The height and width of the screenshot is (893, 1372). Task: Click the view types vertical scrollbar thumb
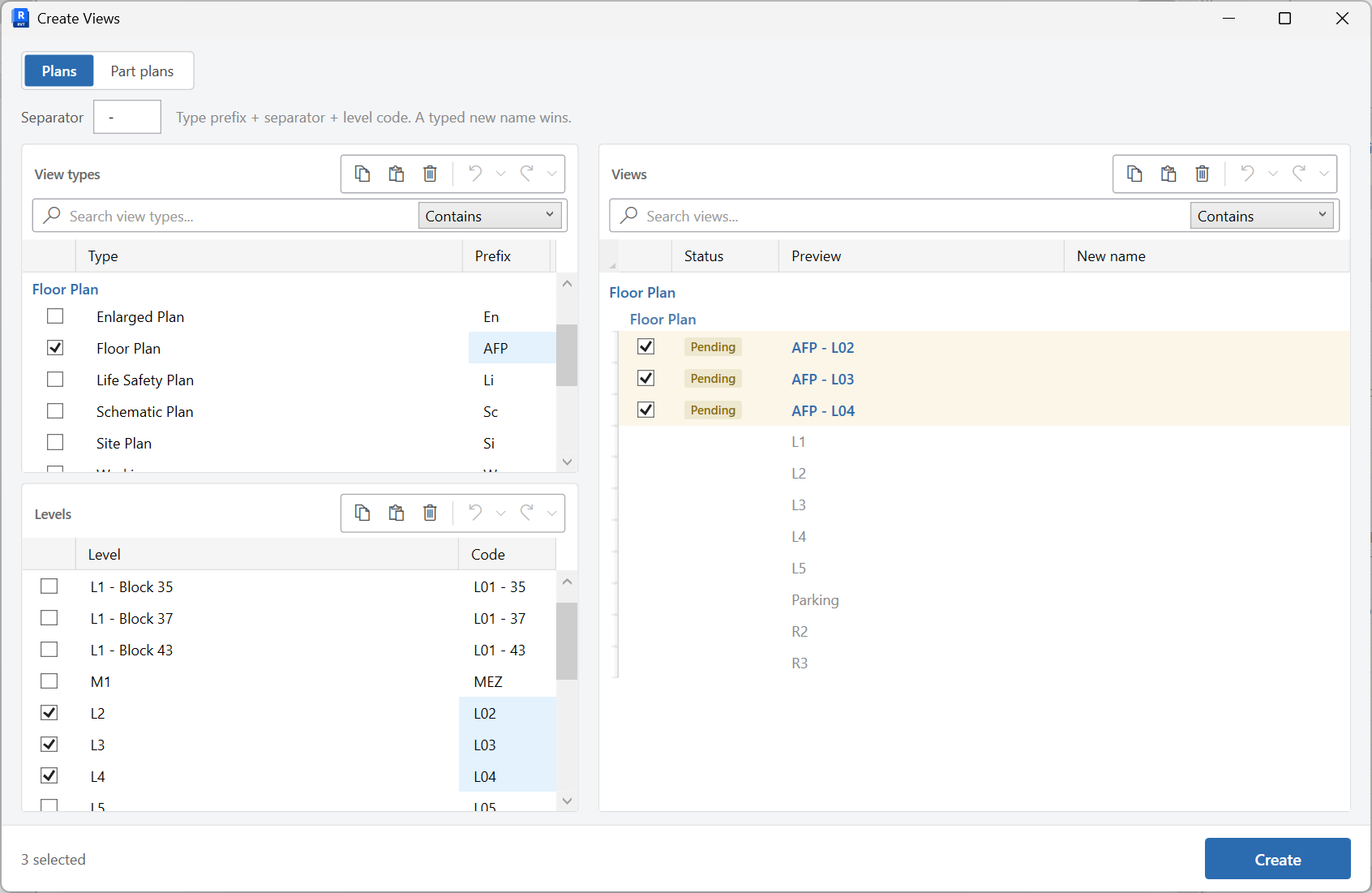[x=567, y=355]
